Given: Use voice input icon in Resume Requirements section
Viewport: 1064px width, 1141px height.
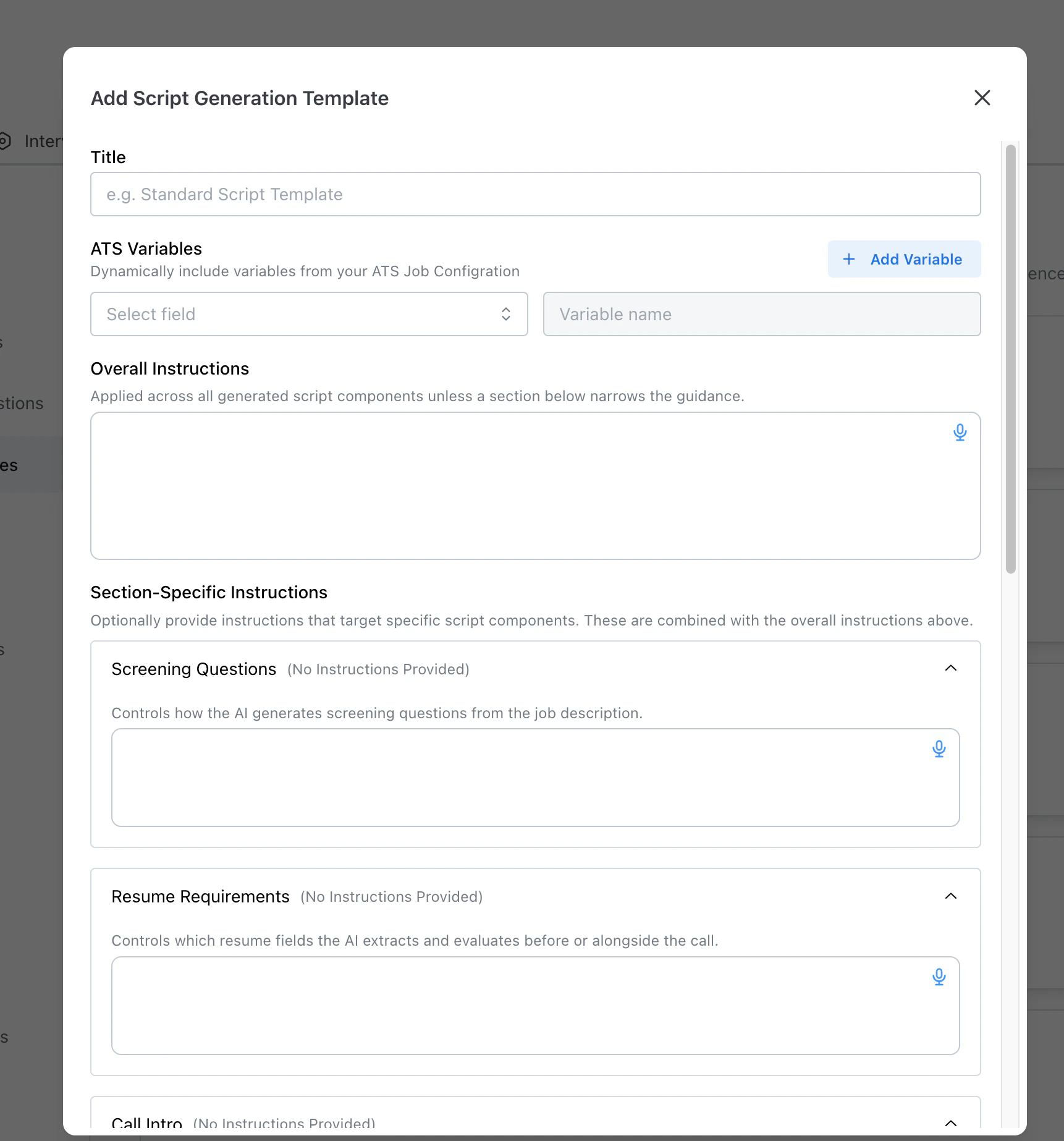Looking at the screenshot, I should (939, 977).
